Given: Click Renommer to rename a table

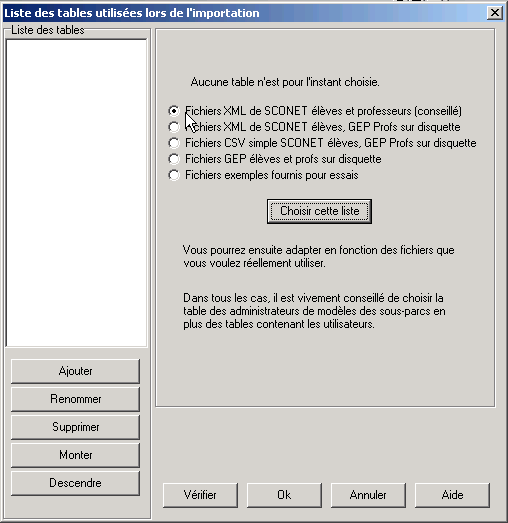Looking at the screenshot, I should click(75, 399).
